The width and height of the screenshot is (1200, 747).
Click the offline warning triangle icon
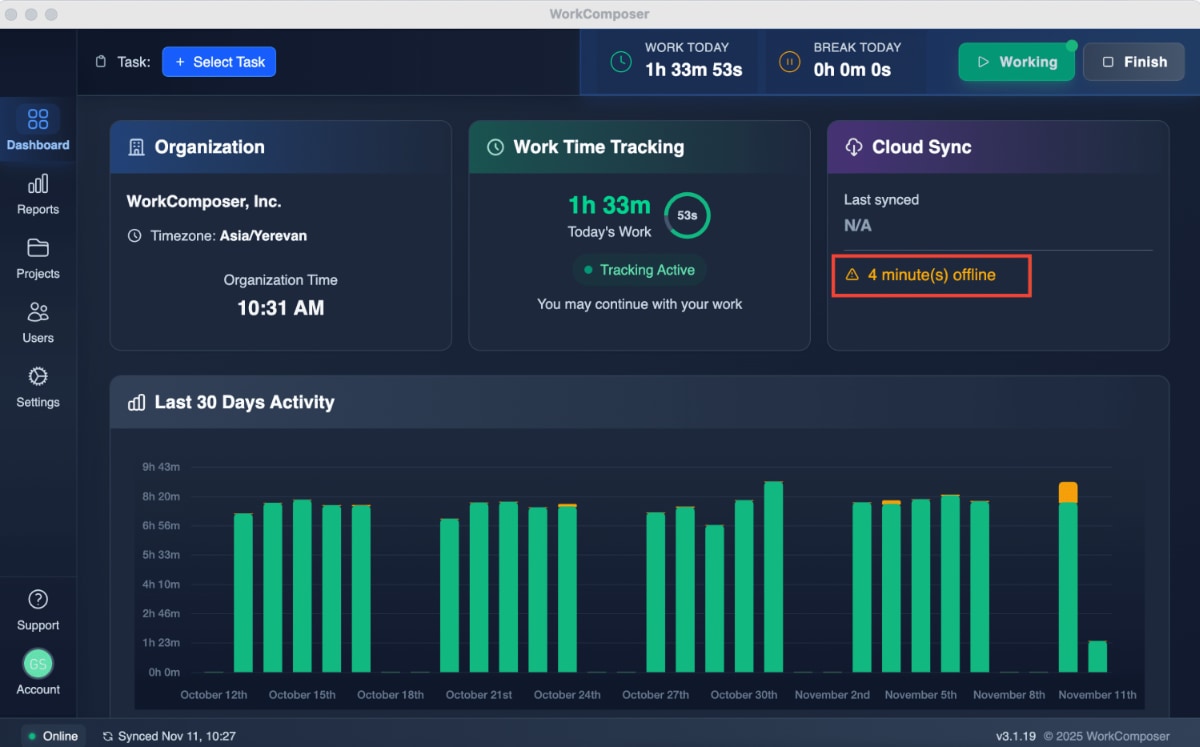coord(854,274)
